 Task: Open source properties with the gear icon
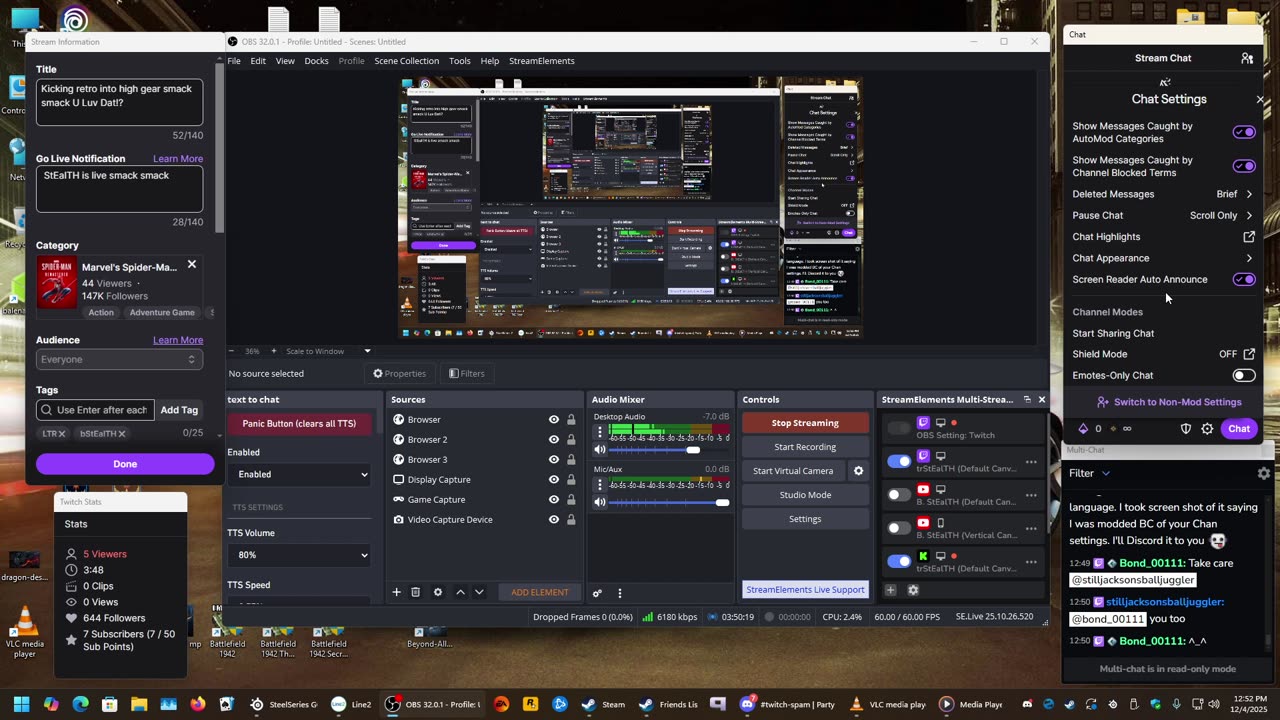tap(437, 592)
